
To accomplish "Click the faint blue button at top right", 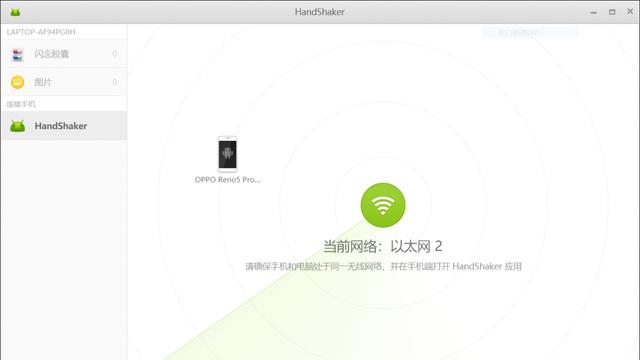I will click(530, 33).
